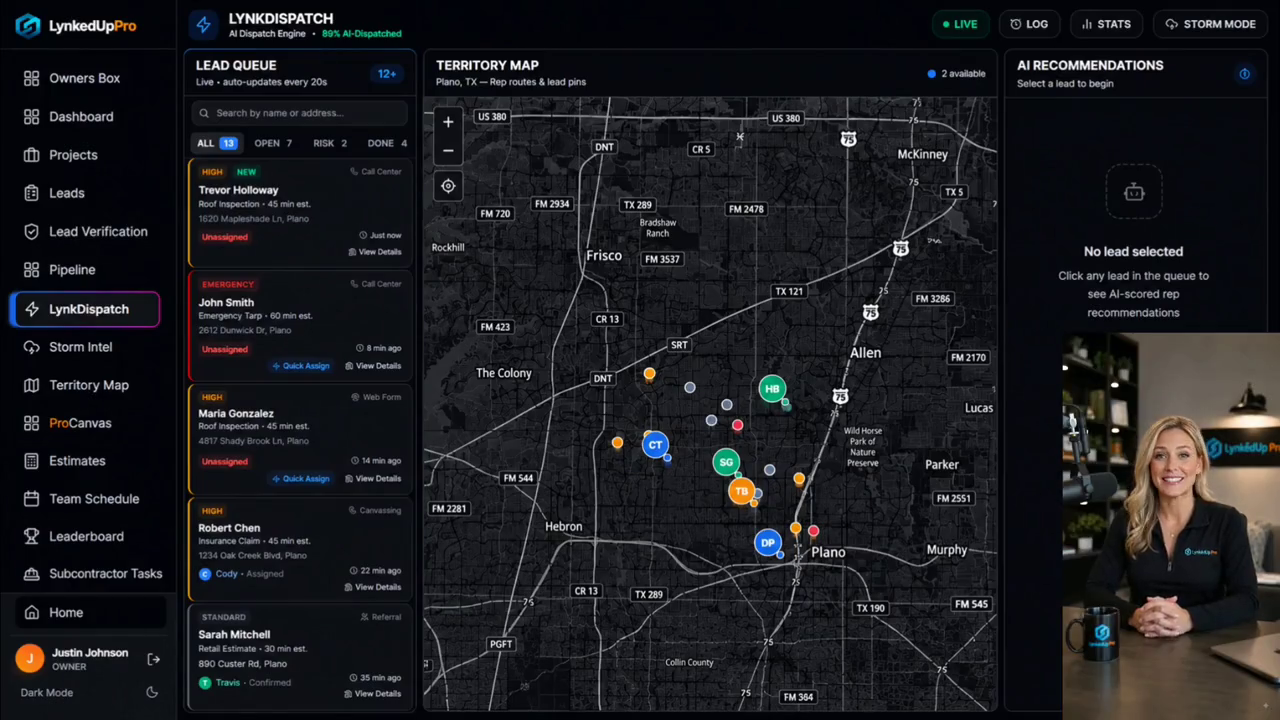Click the 12+ badge in Lead Queue header
Screen dimensions: 1280x720
tap(387, 74)
